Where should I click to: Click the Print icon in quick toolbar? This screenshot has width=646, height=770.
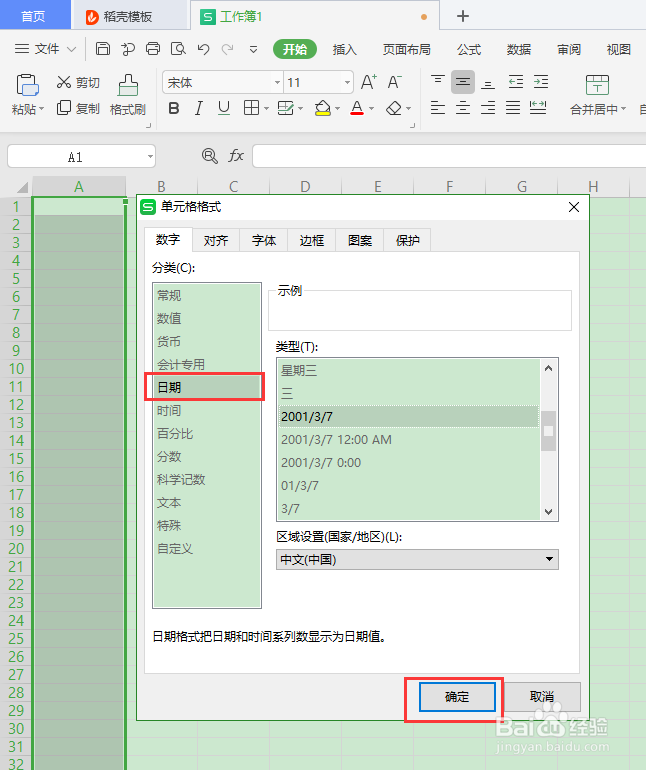point(153,49)
